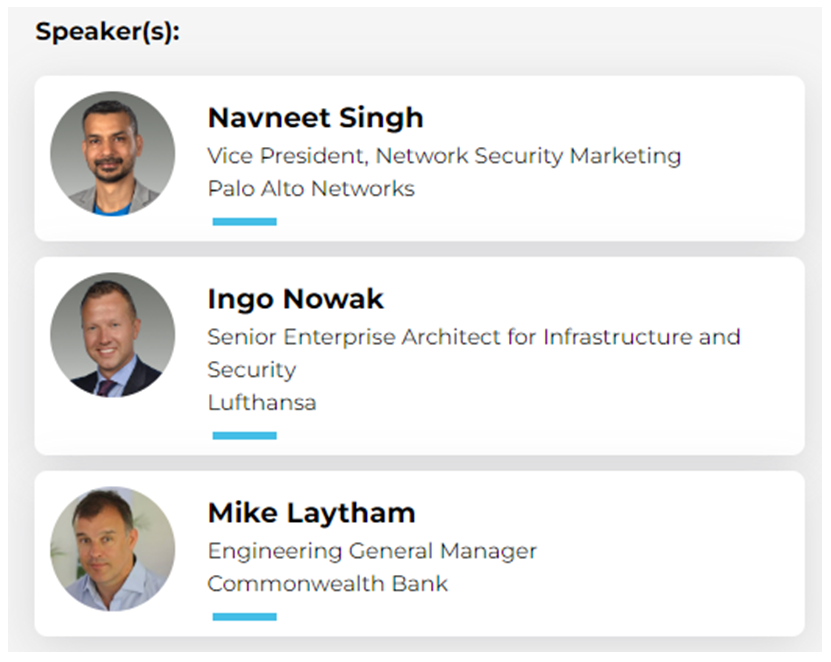Click empty space in Navneet Singh's card
The width and height of the screenshot is (831, 662).
coord(650,205)
